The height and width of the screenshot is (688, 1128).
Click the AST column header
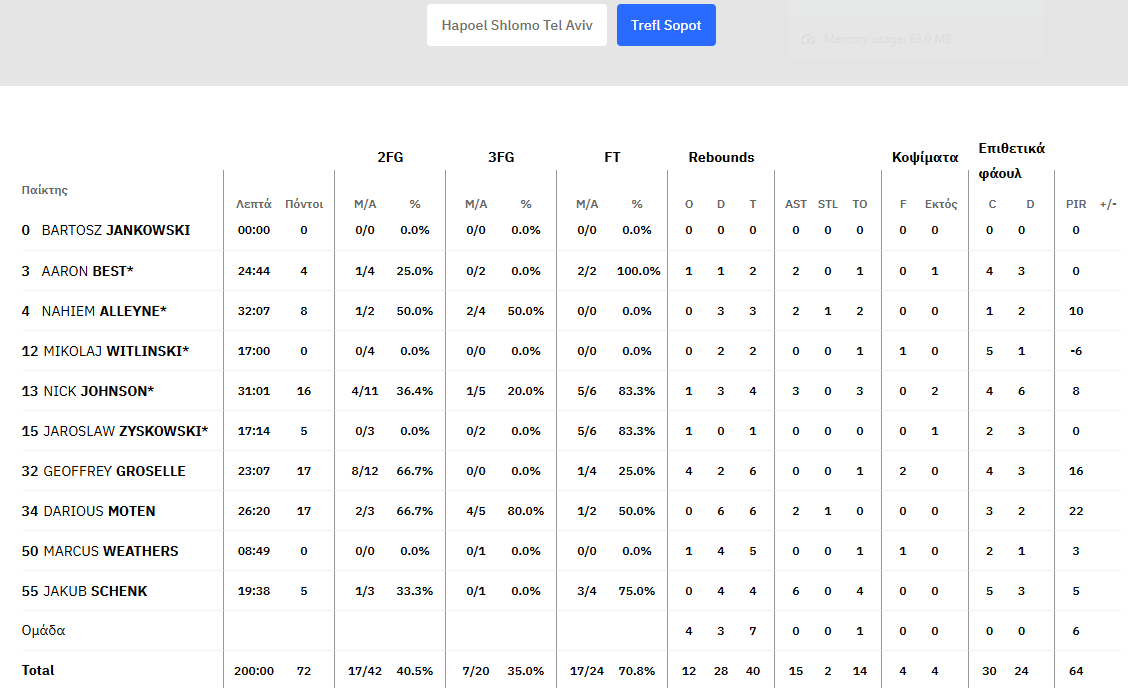(x=796, y=204)
